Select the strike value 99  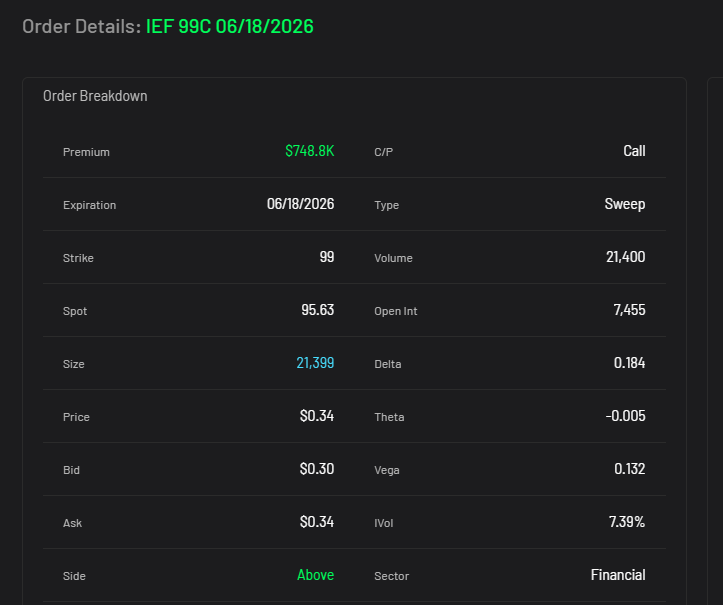click(x=326, y=257)
